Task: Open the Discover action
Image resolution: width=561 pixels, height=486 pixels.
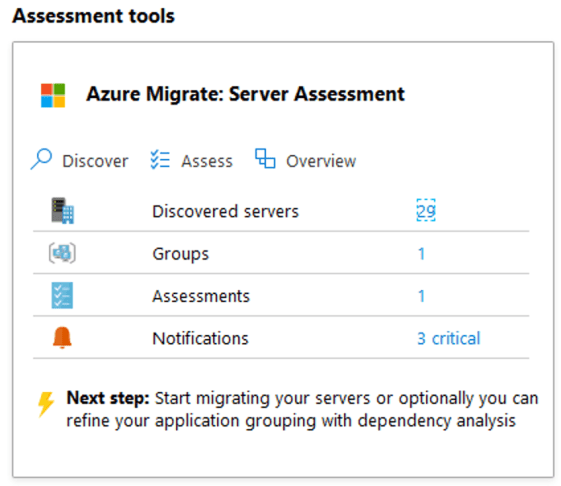Action: [95, 161]
